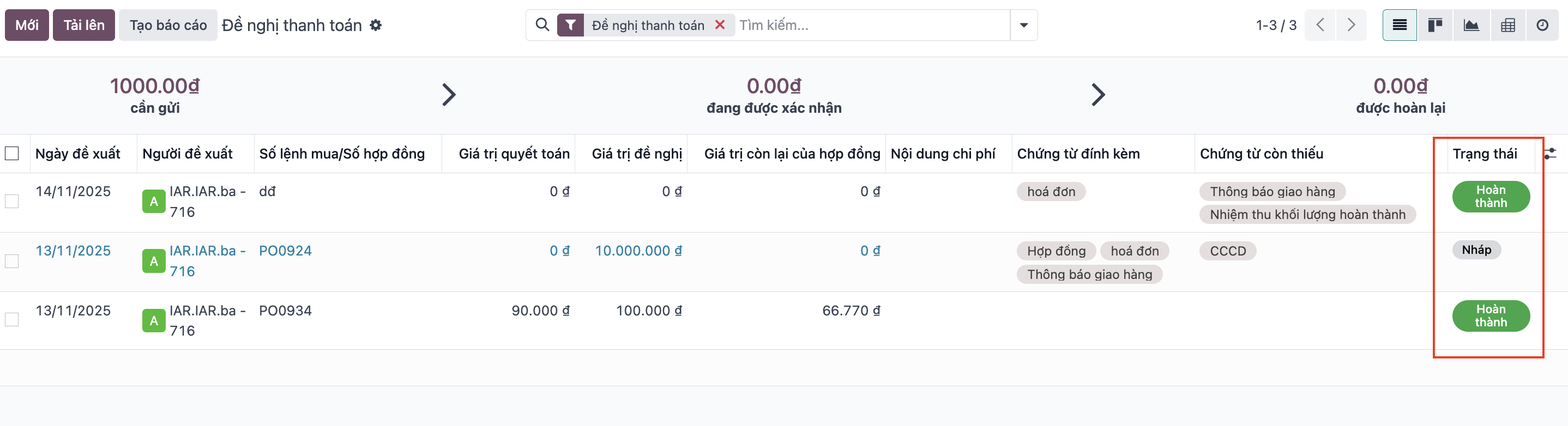Tick checkbox for the 14/11/2025 row
The height and width of the screenshot is (426, 1568).
(x=11, y=202)
